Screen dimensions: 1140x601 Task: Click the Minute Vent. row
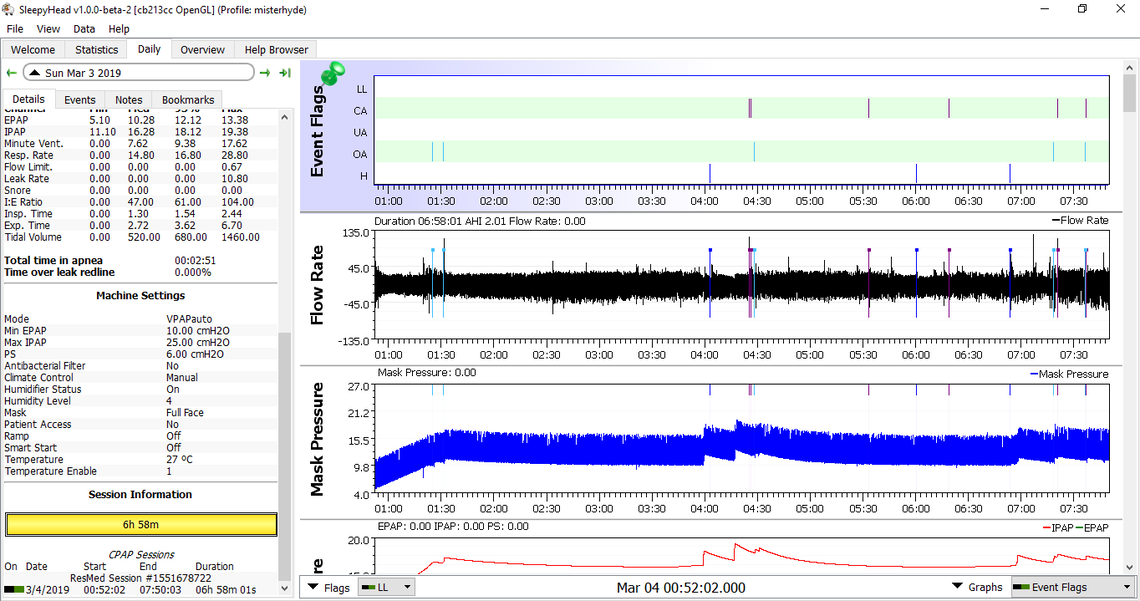[x=140, y=143]
